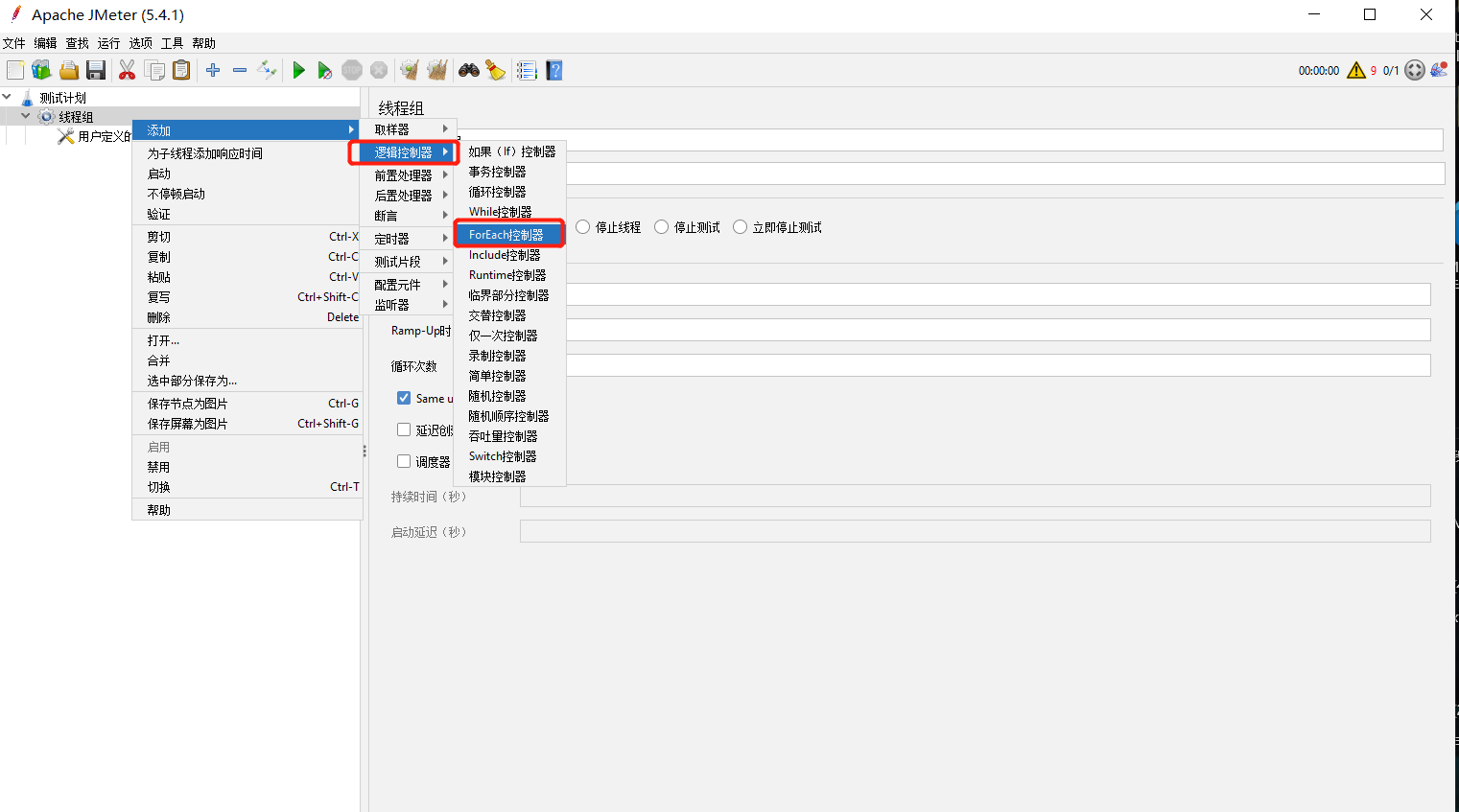Screen dimensions: 1459x812
Task: Open the 选项 menu
Action: [141, 43]
